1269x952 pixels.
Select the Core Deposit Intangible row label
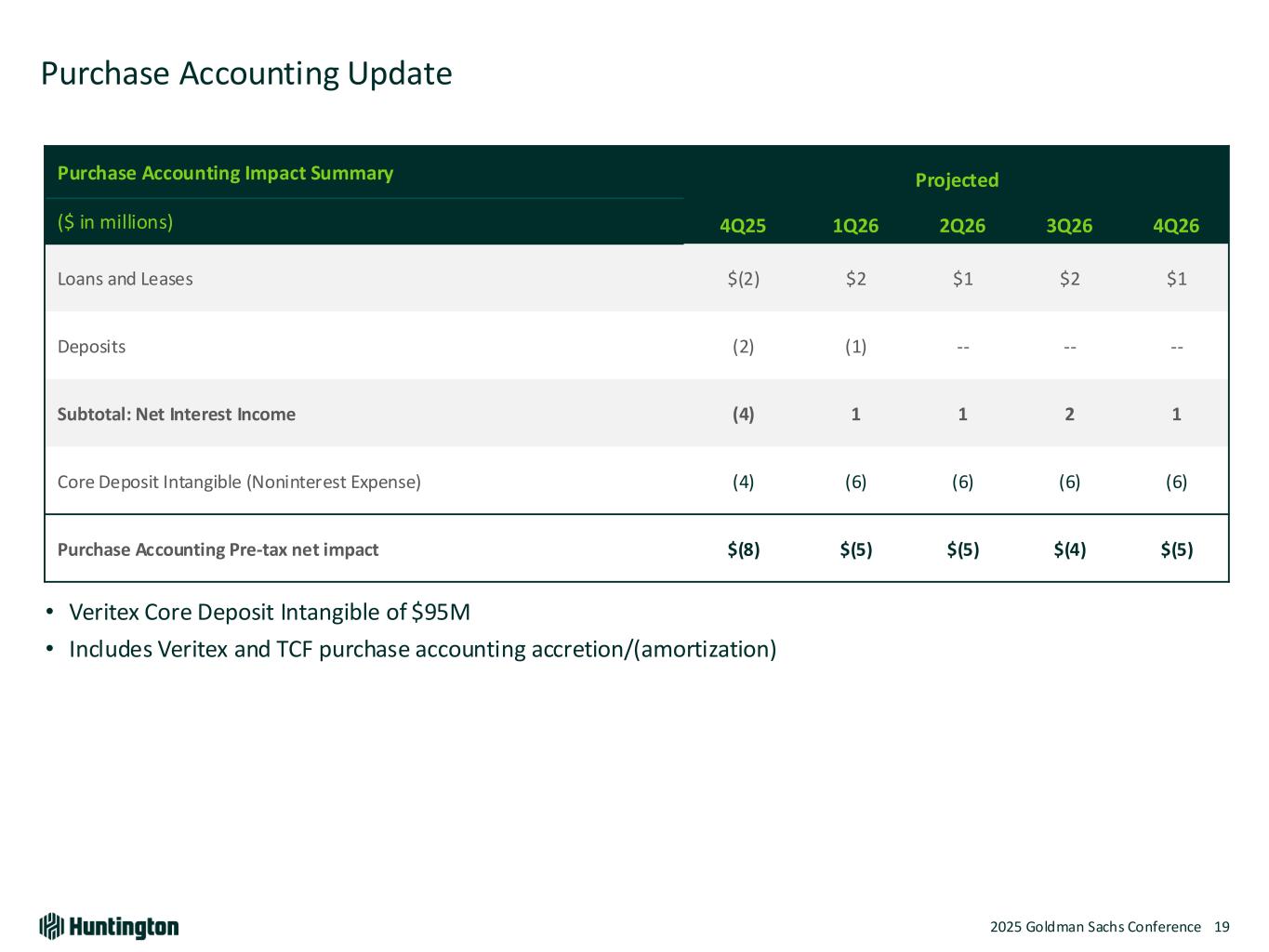(x=239, y=482)
